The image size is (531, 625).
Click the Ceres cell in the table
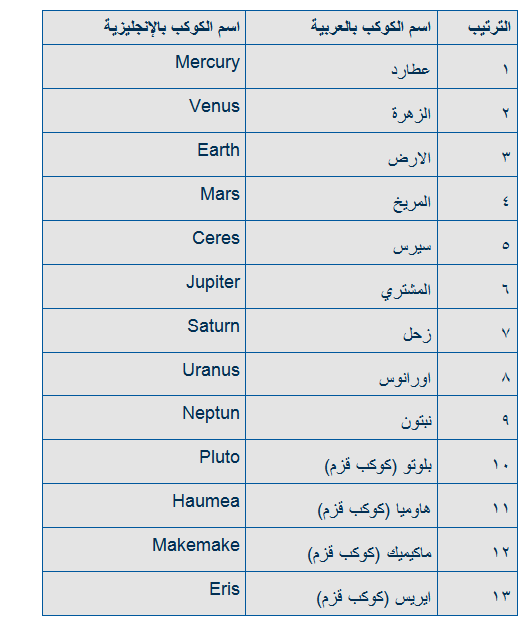tap(144, 242)
